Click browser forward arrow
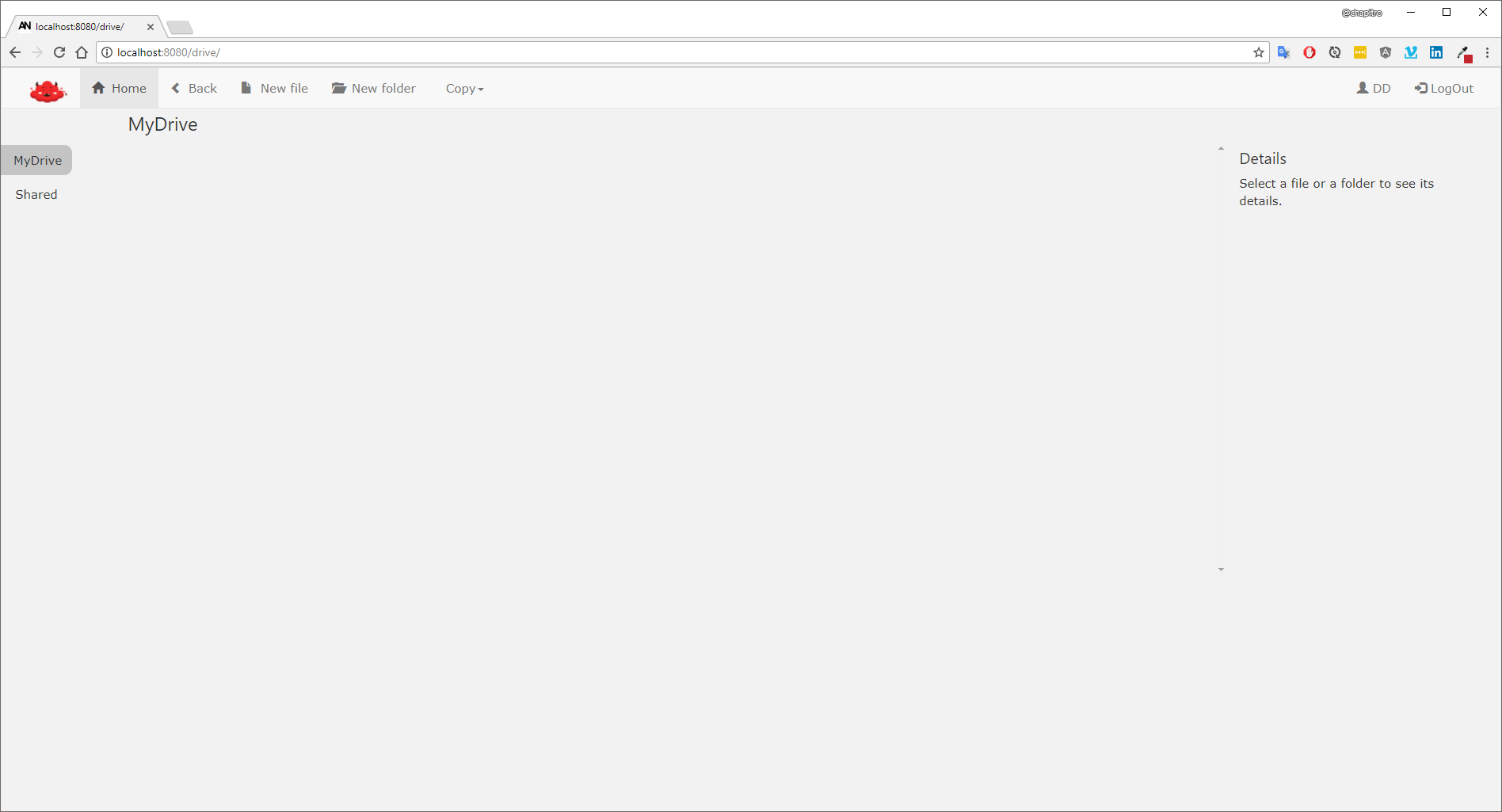The image size is (1502, 812). tap(37, 52)
